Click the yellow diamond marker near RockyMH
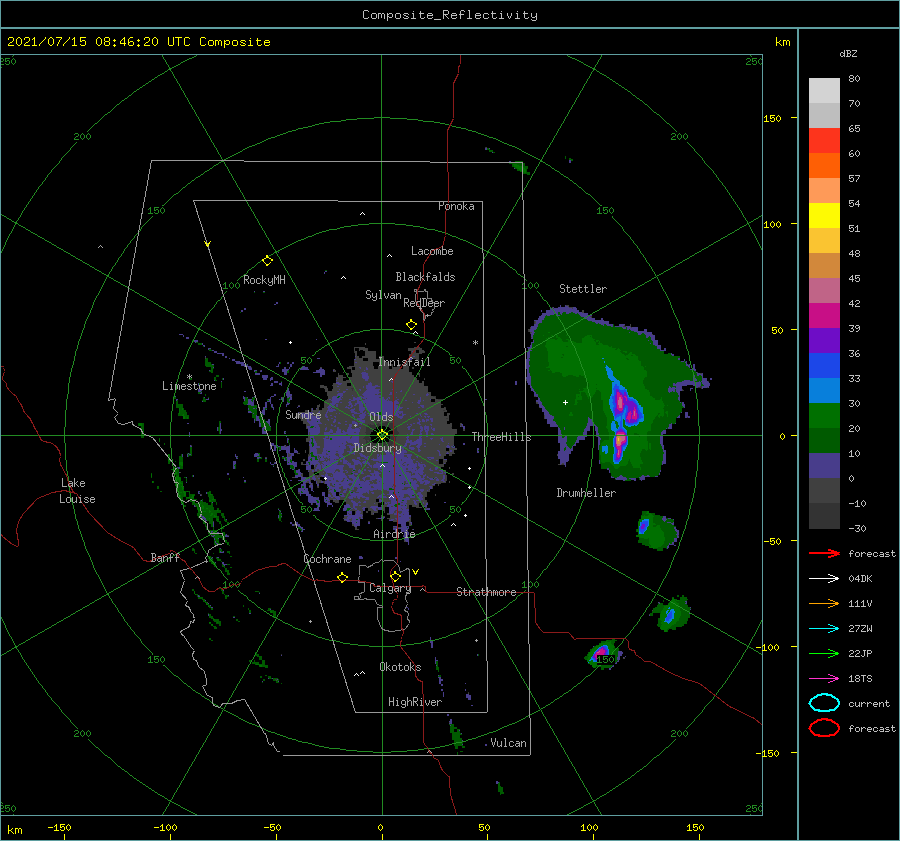This screenshot has height=841, width=900. click(267, 261)
